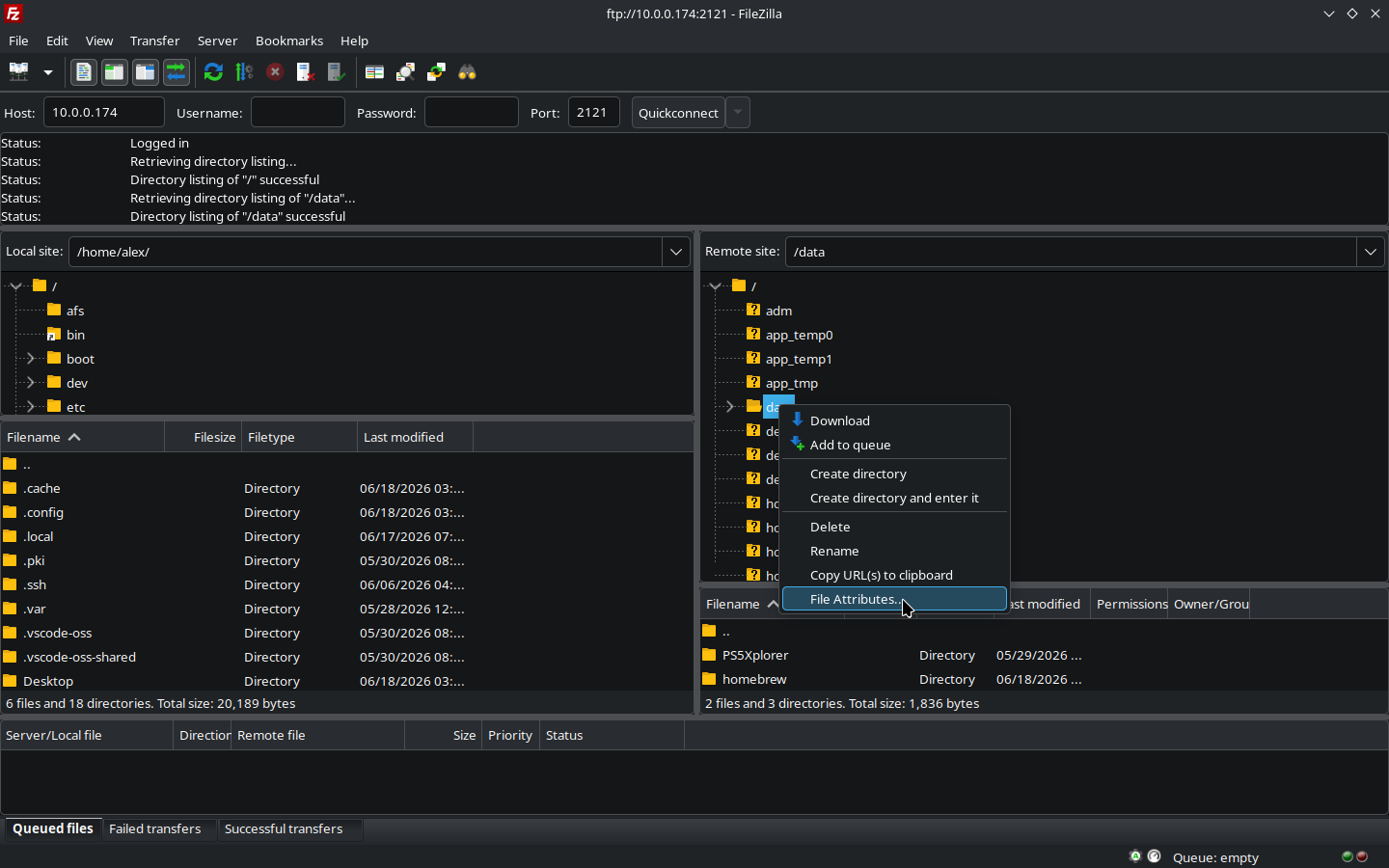Open the Server menu
The image size is (1389, 868).
217,41
